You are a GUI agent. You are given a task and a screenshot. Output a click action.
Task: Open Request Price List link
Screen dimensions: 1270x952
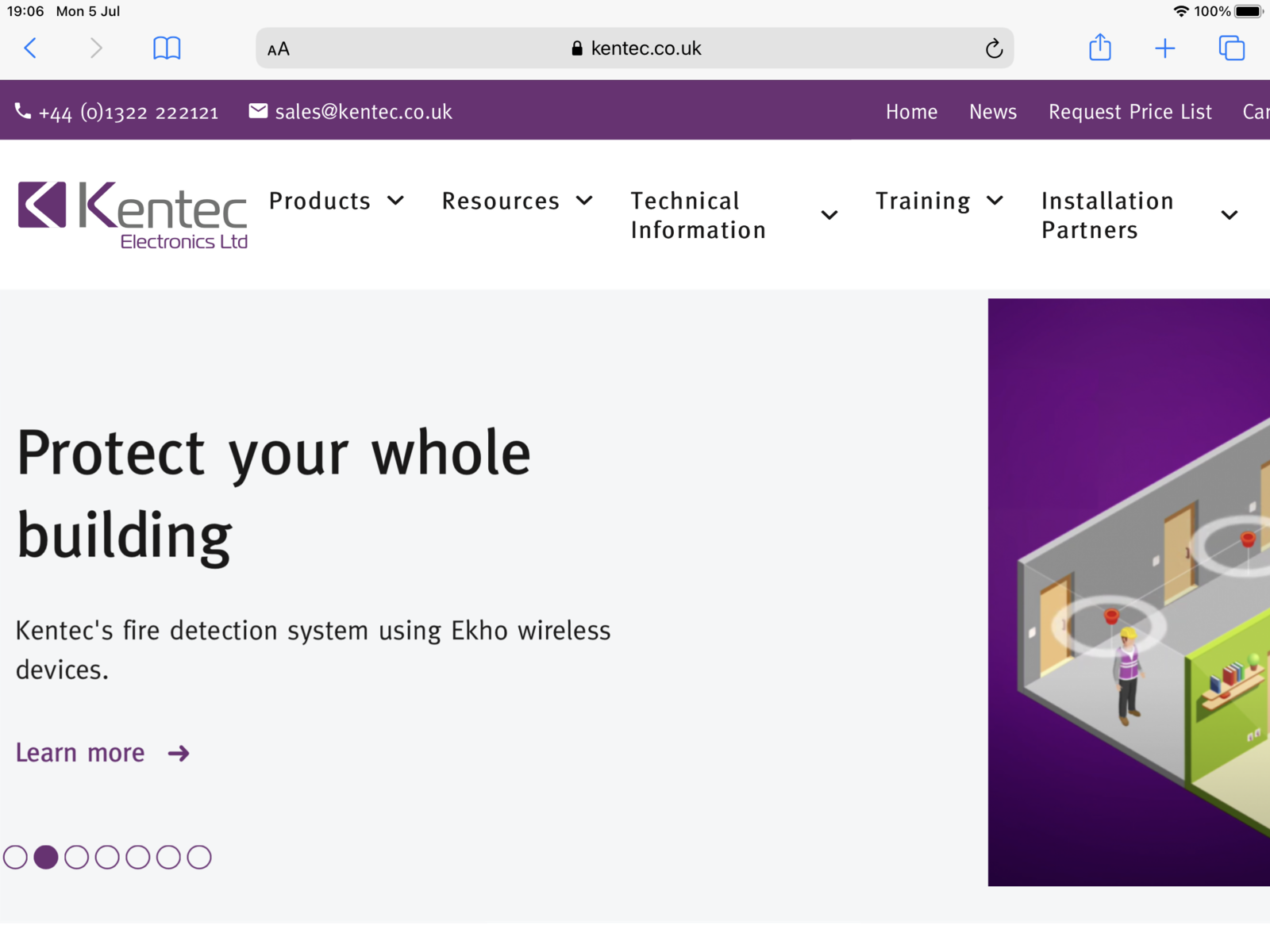pos(1130,112)
